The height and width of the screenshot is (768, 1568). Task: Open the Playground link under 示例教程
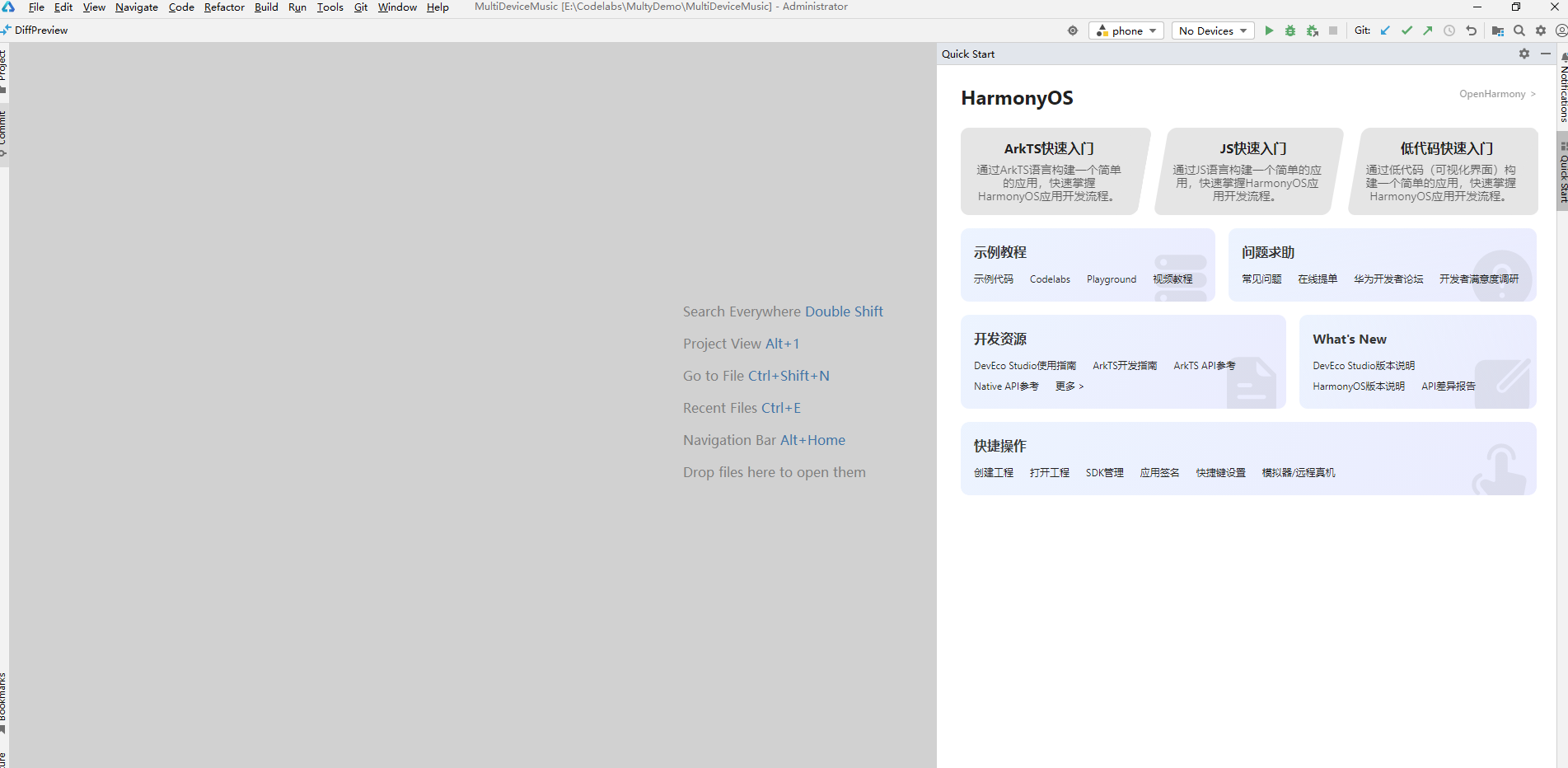pos(1111,279)
